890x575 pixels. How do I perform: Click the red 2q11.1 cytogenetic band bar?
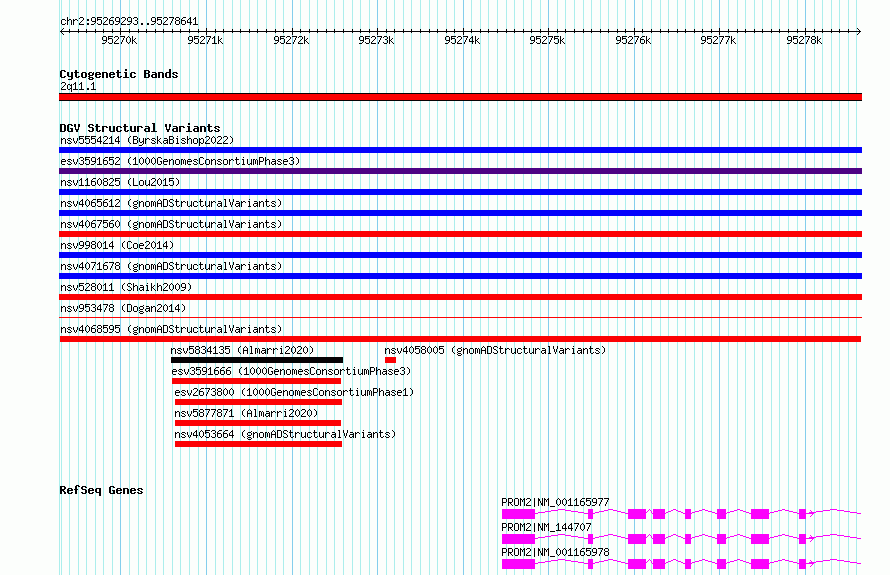(x=460, y=97)
